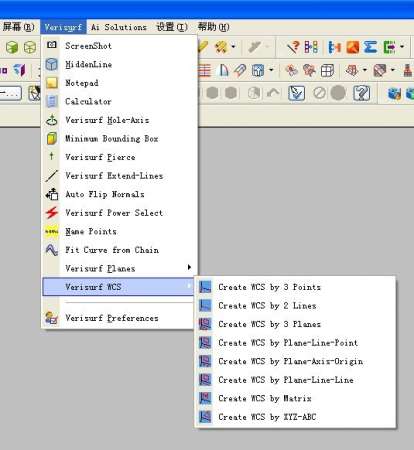Screen dimensions: 414x450
Task: Click the boxed question mark help icon
Action: (x=361, y=93)
